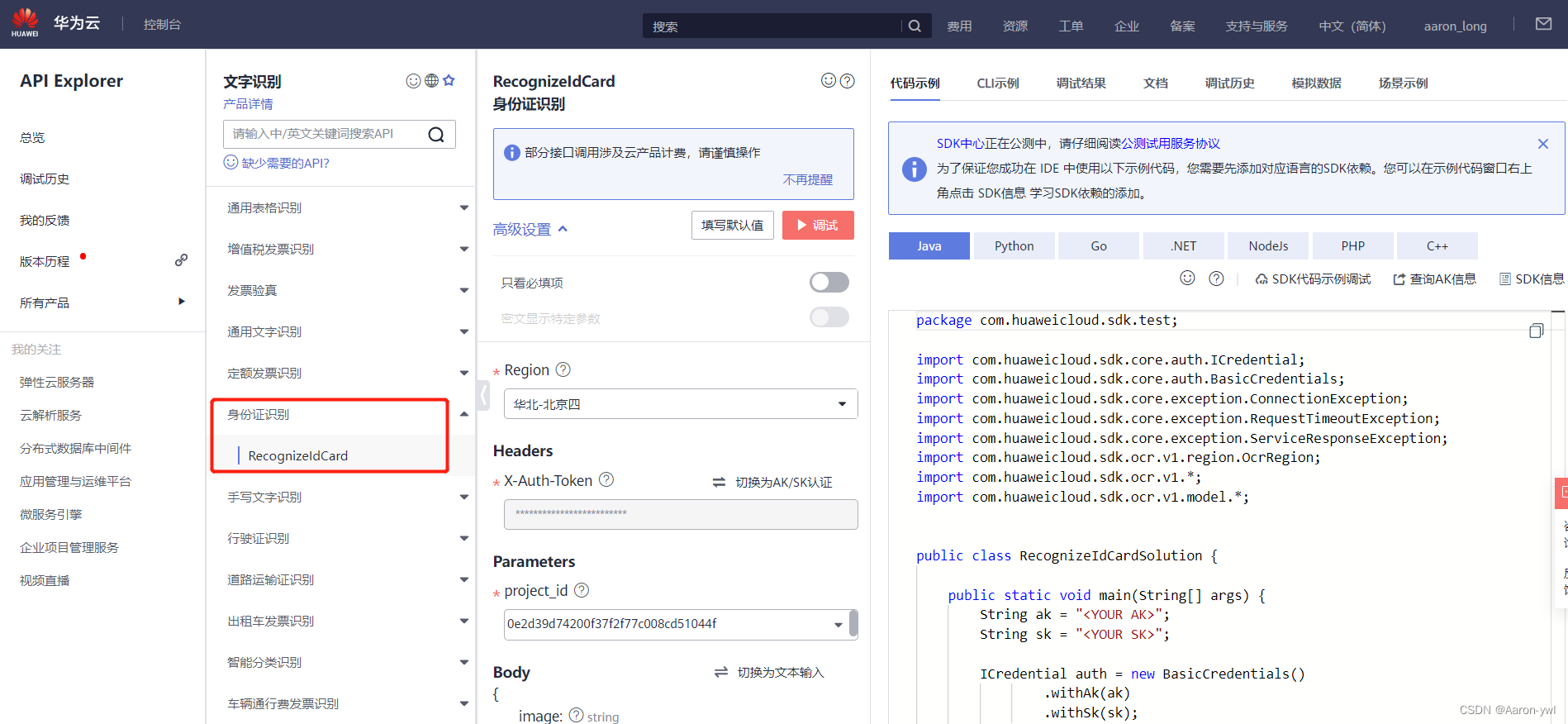Click the star favorite icon beside 文字识别

tap(449, 80)
